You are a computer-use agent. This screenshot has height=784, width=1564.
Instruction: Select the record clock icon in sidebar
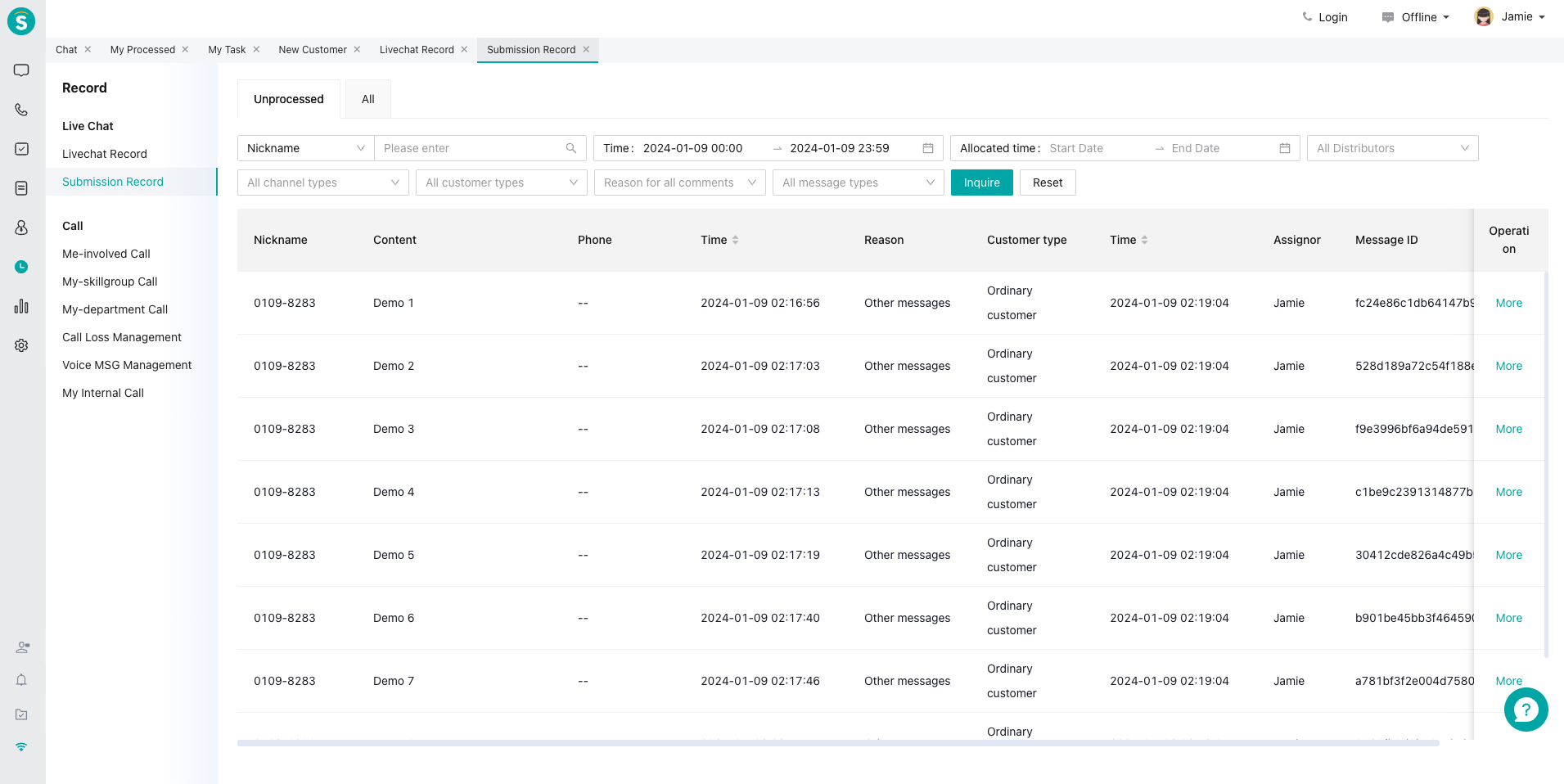[21, 267]
